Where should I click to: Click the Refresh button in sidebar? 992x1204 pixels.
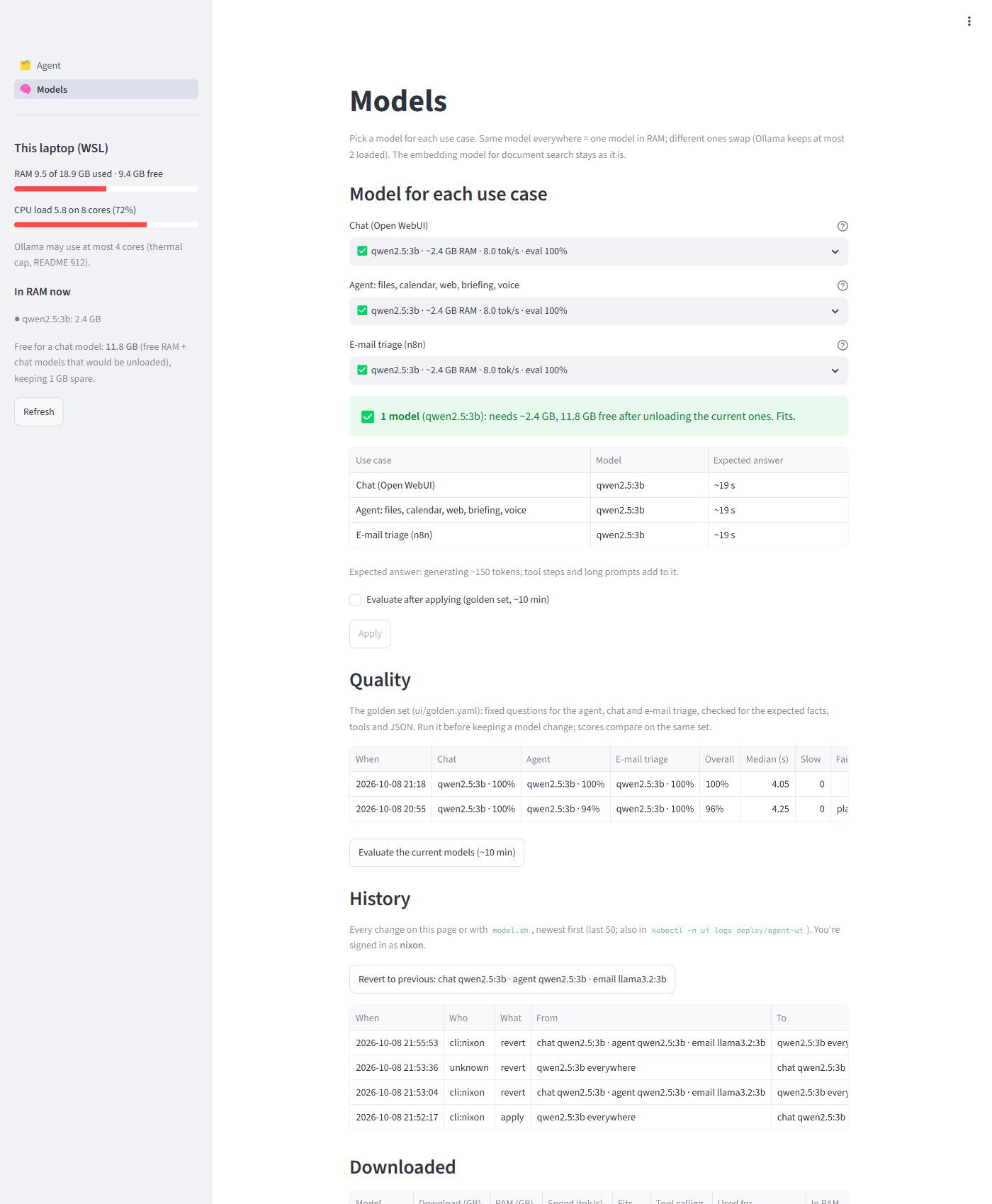pos(39,411)
